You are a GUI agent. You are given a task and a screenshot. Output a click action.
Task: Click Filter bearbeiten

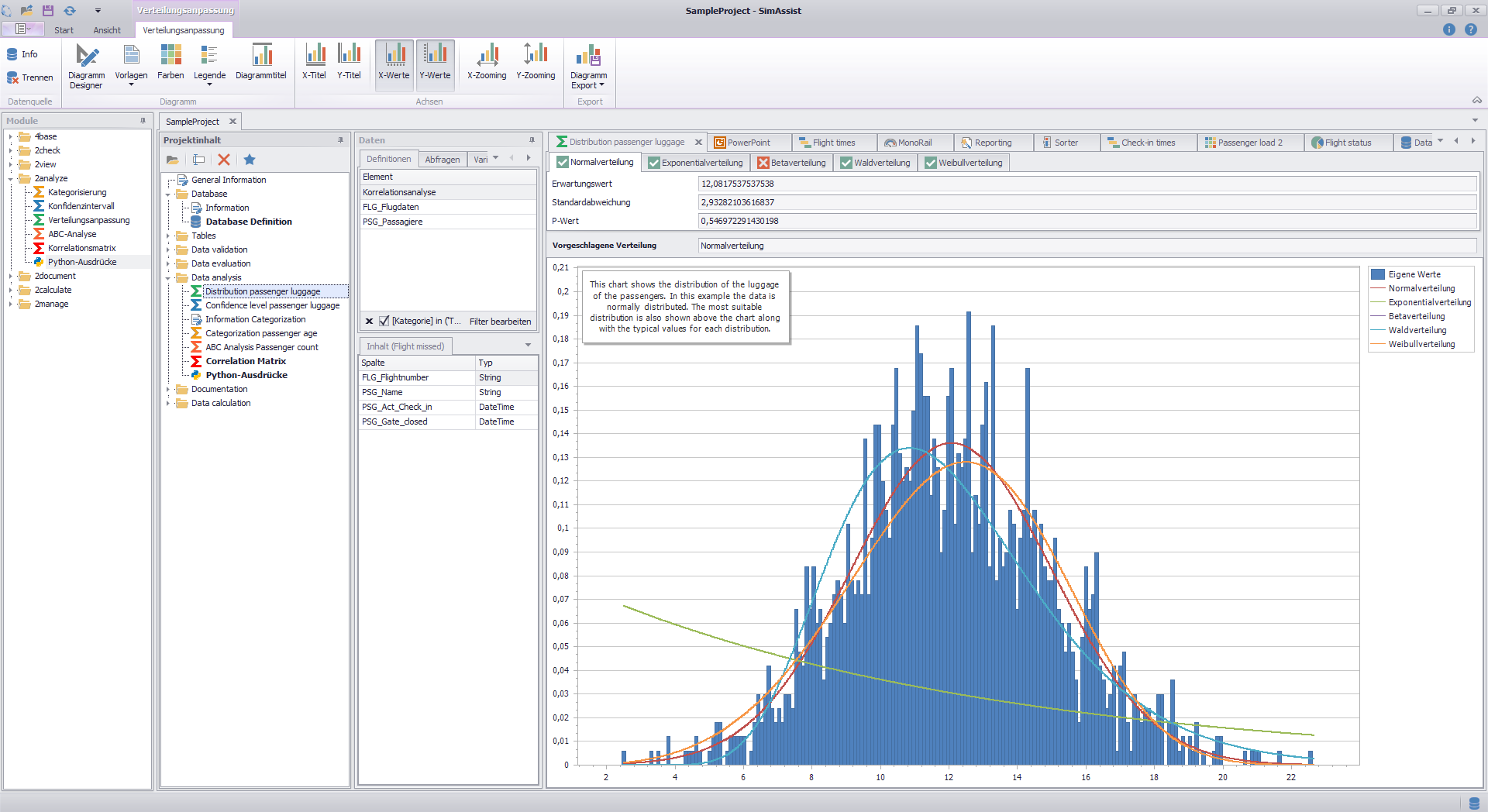click(x=500, y=321)
